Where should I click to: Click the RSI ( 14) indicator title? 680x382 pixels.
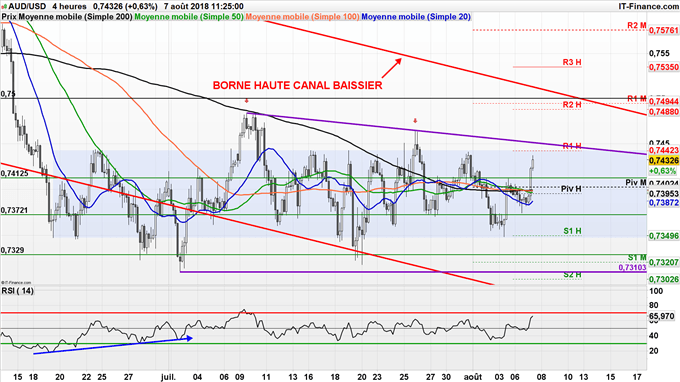pyautogui.click(x=17, y=291)
